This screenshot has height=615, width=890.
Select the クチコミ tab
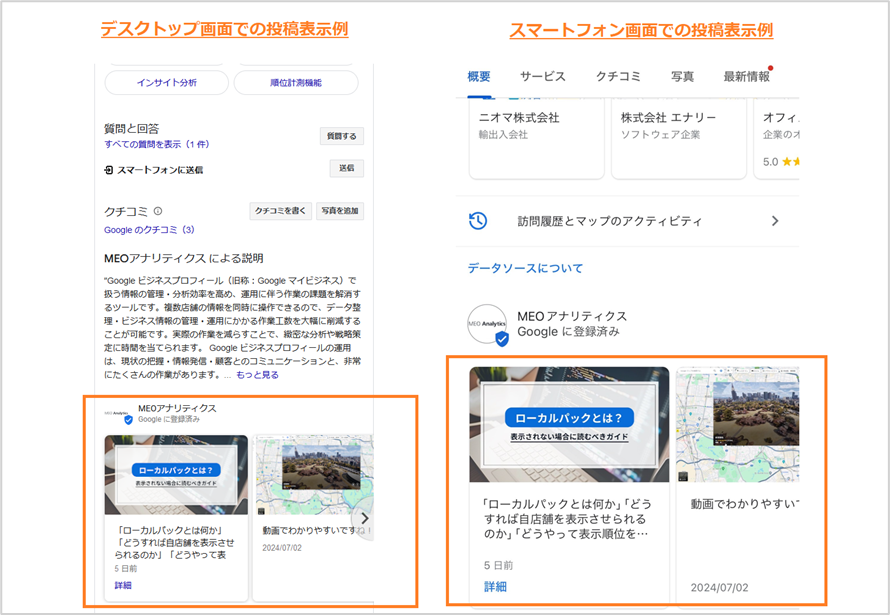tap(618, 77)
